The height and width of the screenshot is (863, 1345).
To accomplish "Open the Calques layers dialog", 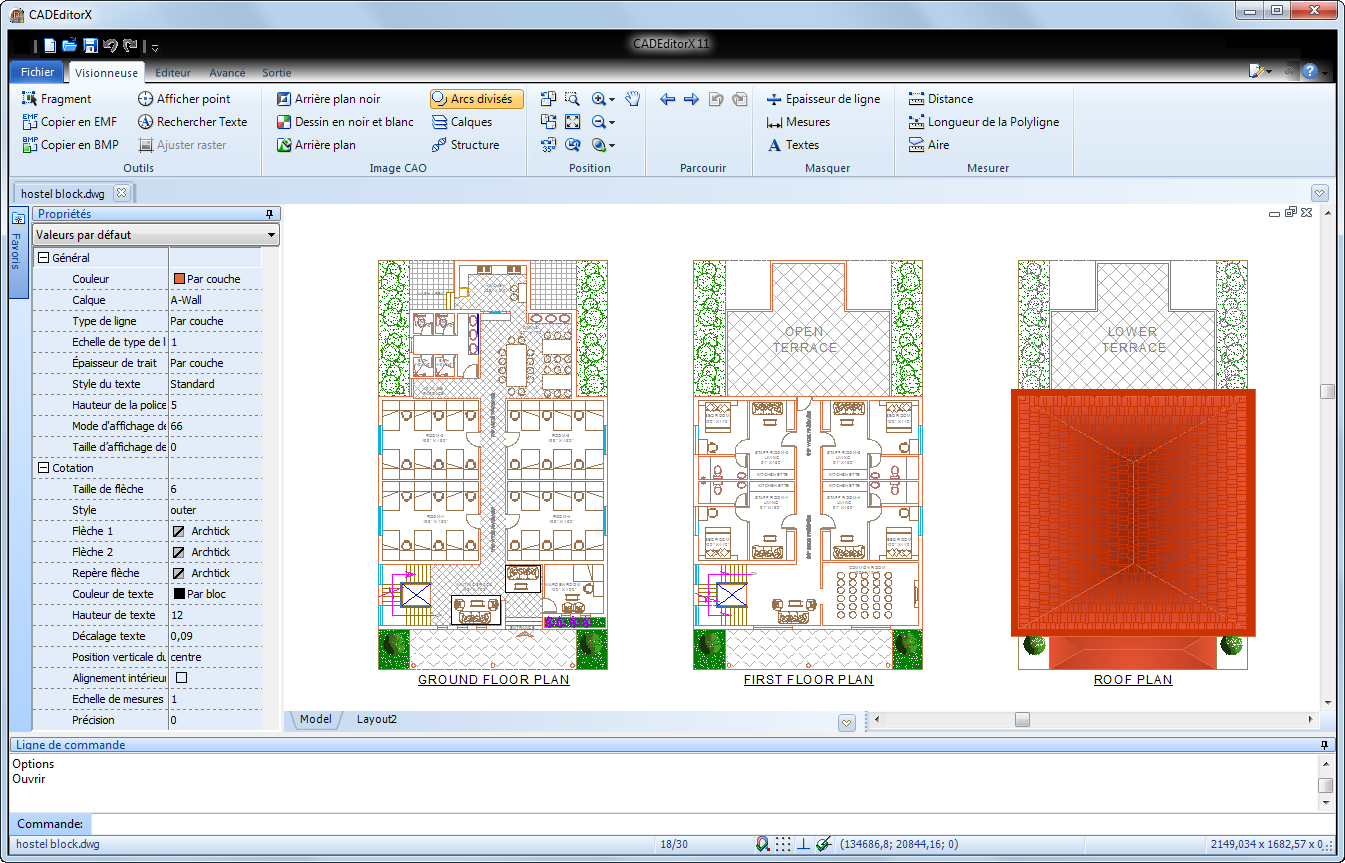I will coord(462,122).
